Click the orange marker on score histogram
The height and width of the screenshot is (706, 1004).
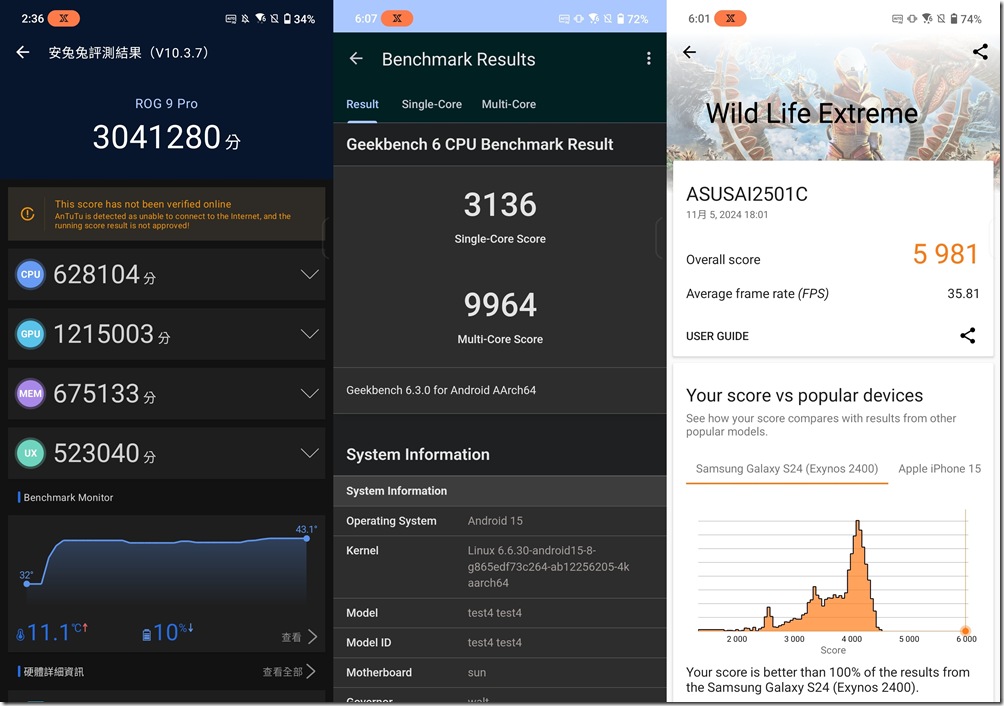point(965,631)
